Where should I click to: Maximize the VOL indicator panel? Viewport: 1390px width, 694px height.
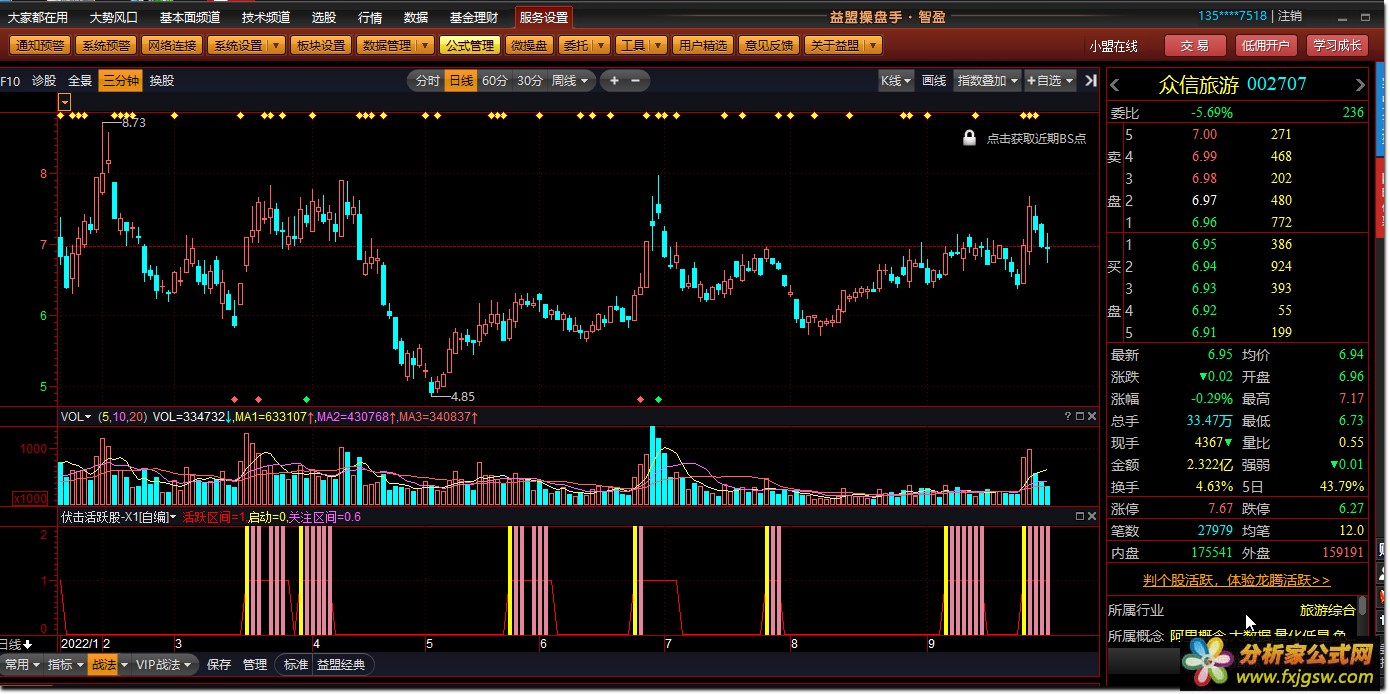1080,416
